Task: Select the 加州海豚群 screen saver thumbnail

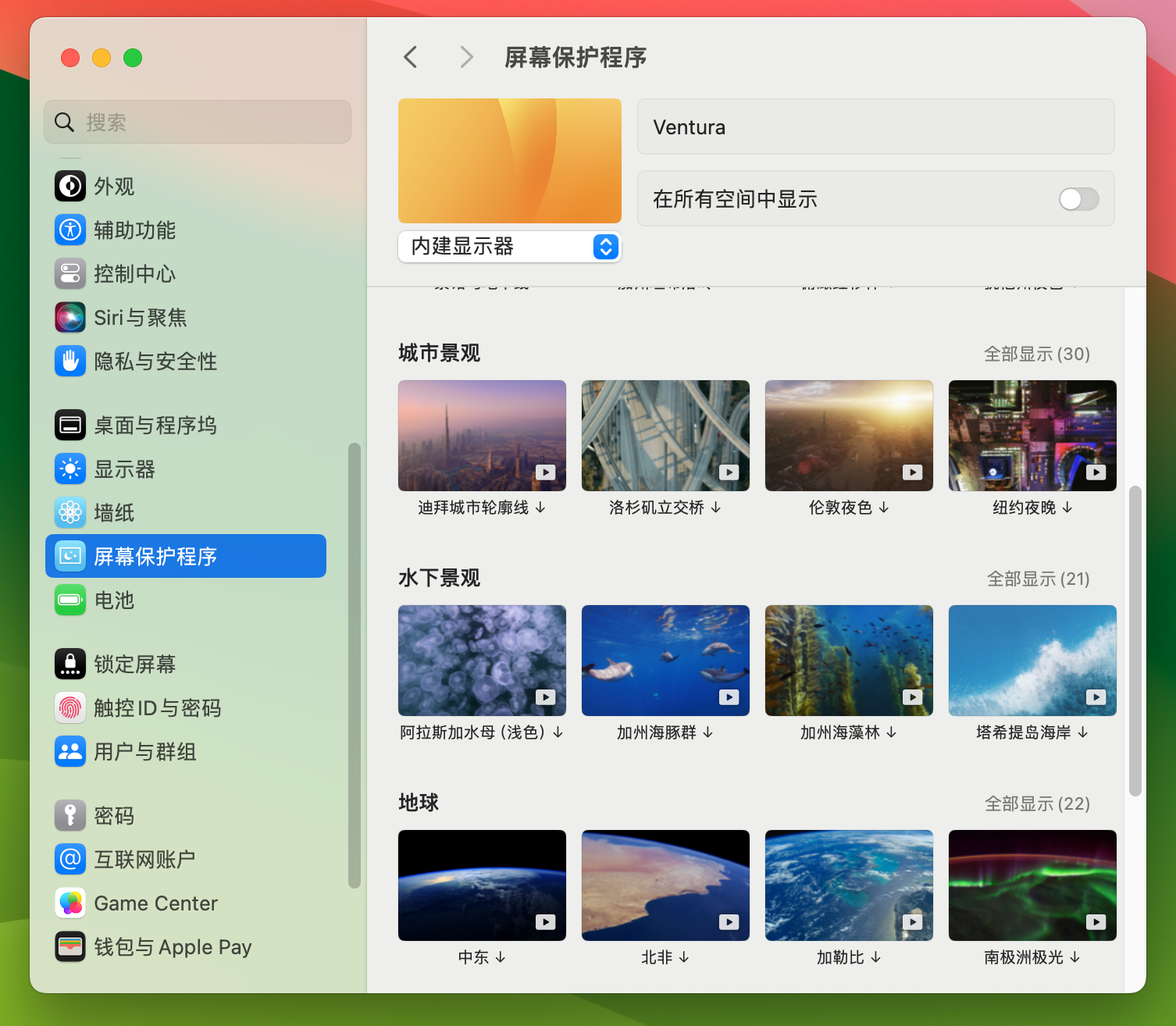Action: click(665, 660)
